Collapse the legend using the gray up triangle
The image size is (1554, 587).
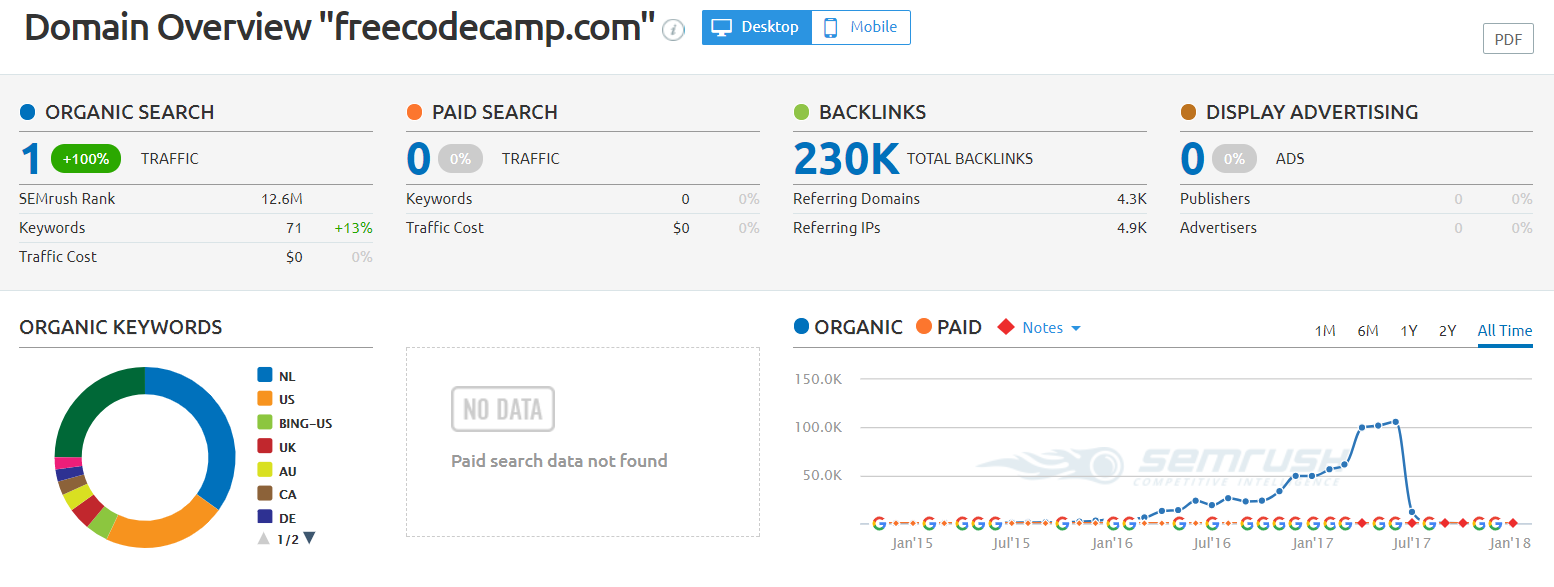tap(262, 537)
